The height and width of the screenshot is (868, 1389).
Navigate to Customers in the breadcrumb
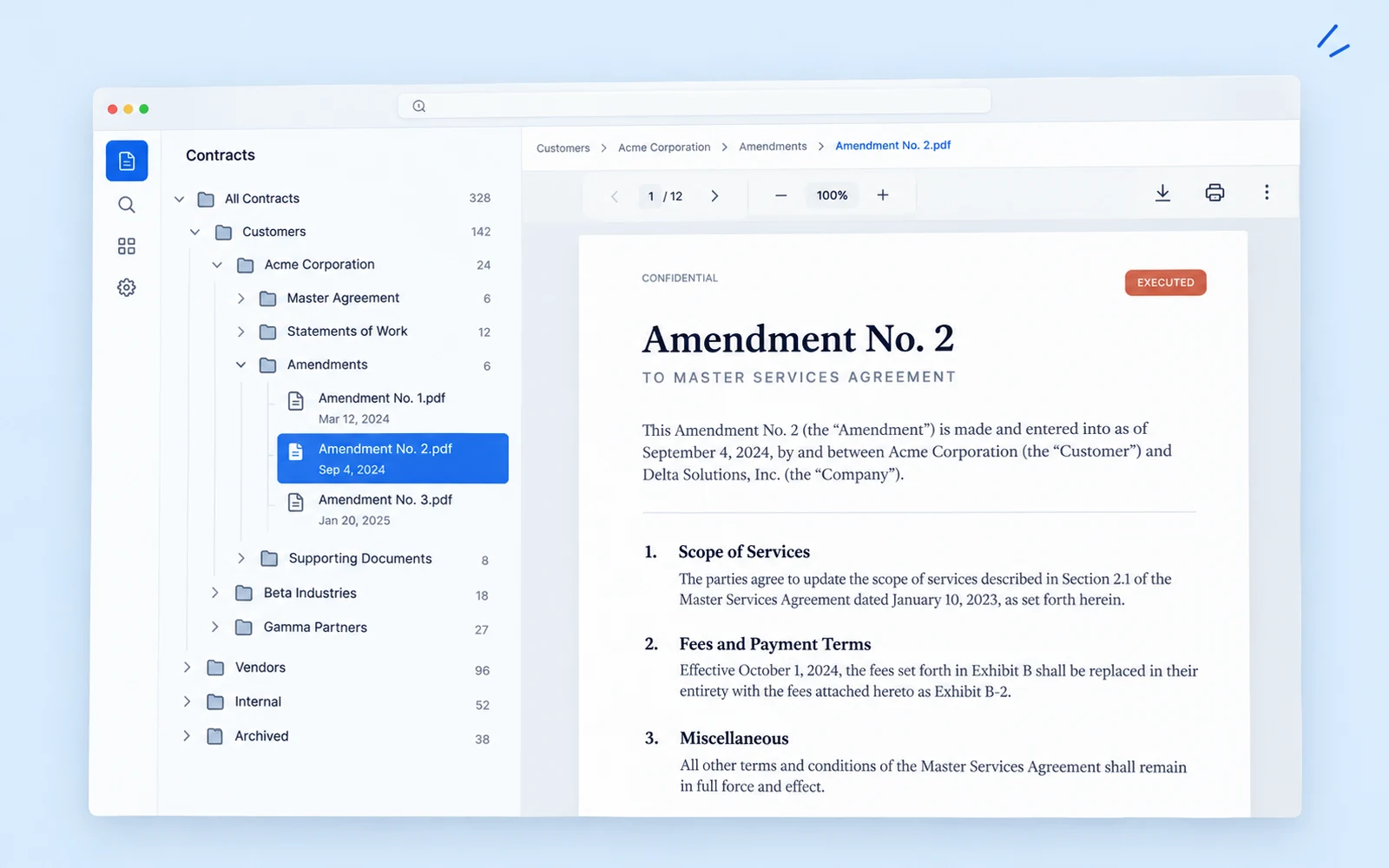[563, 148]
